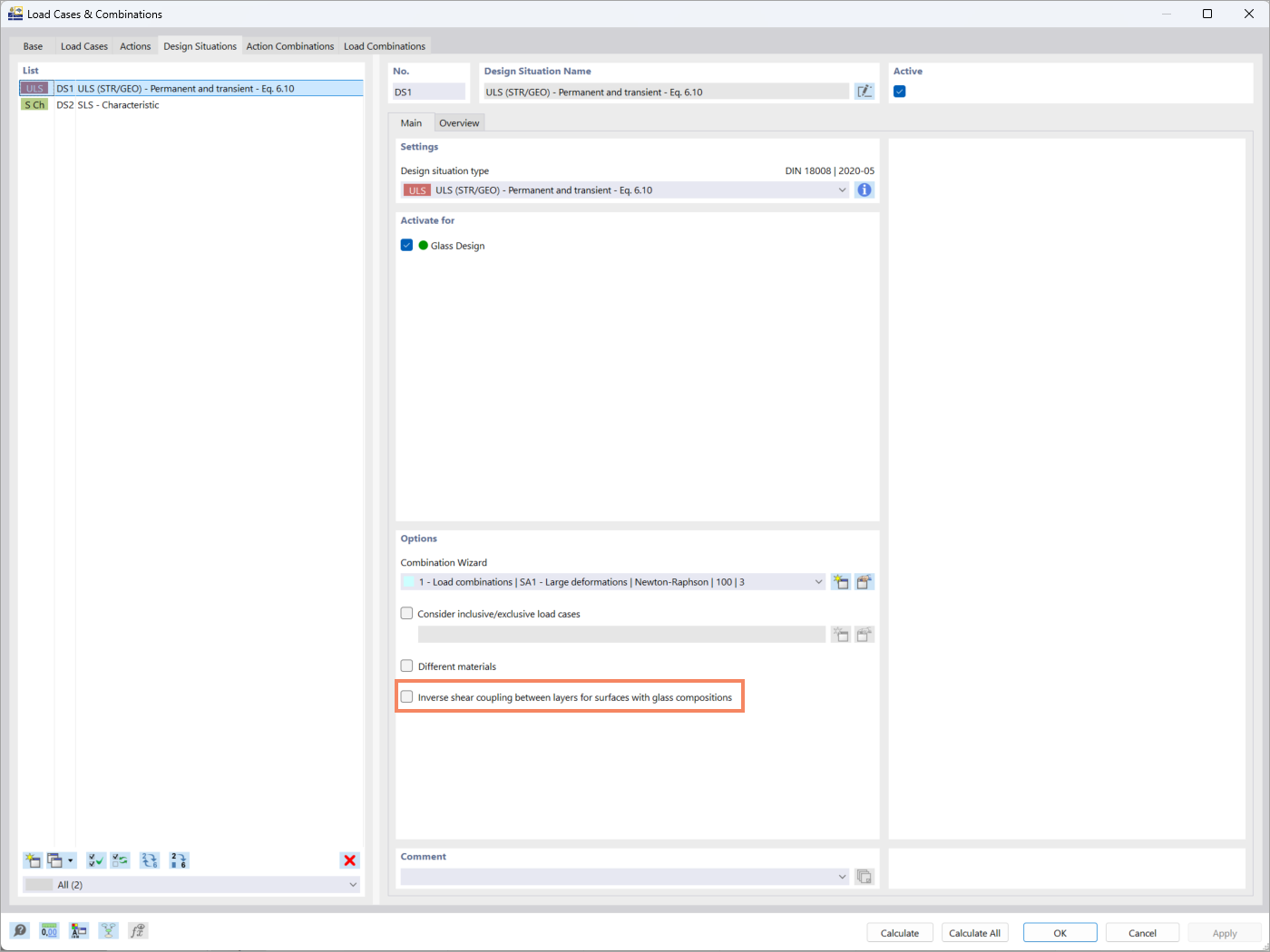Switch to the Load Combinations tab

pyautogui.click(x=385, y=45)
